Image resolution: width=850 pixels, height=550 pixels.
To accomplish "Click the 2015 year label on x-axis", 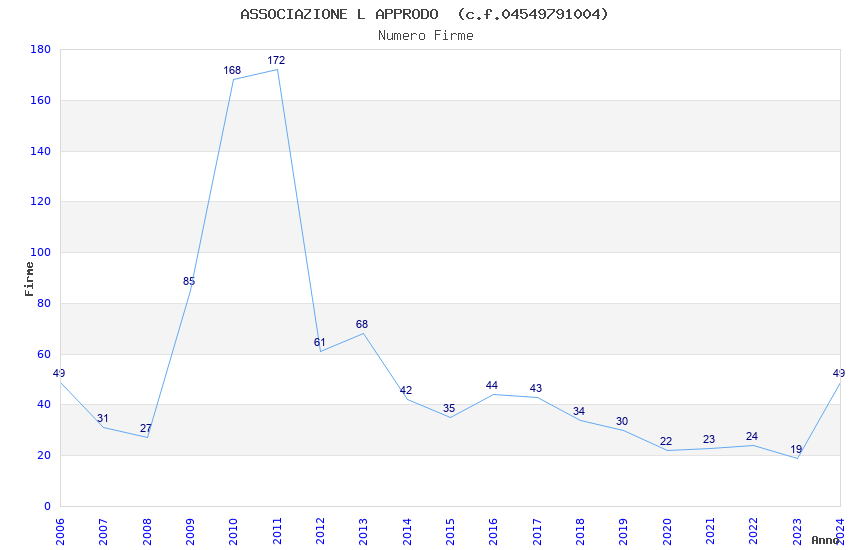I will click(x=450, y=531).
